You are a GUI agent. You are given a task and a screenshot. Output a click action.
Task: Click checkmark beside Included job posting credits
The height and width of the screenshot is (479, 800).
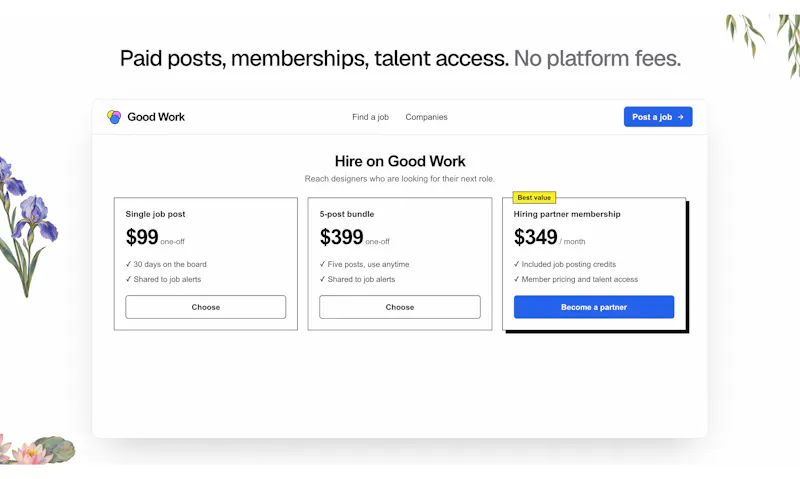tap(516, 264)
